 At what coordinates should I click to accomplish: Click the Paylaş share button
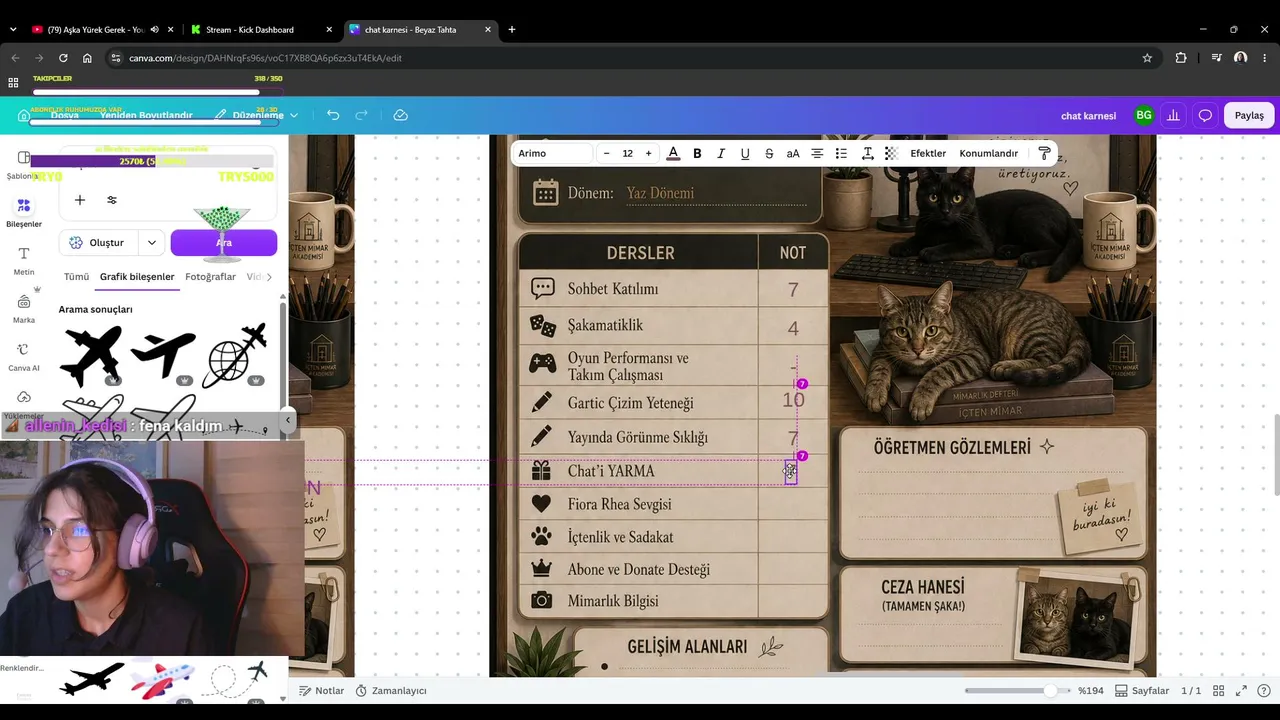1249,115
